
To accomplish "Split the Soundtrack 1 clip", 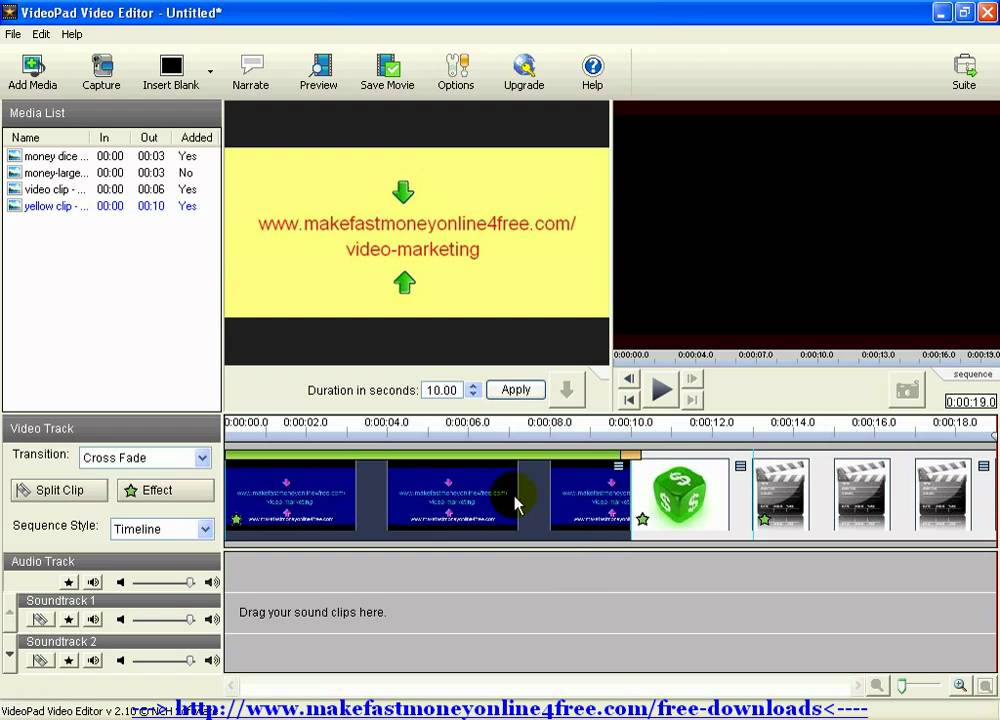I will pos(40,619).
